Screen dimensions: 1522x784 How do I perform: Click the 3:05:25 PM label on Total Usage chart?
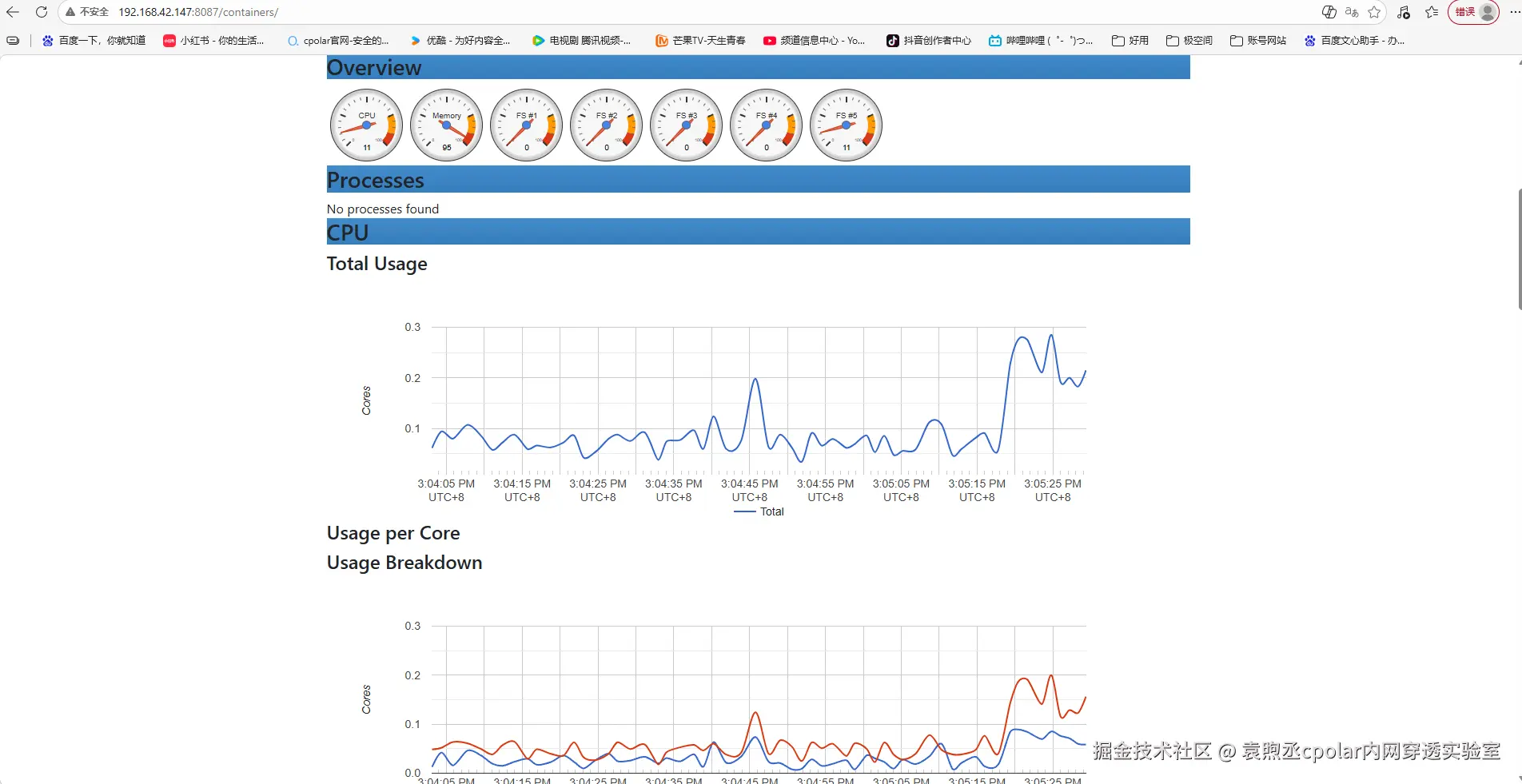pyautogui.click(x=1053, y=490)
